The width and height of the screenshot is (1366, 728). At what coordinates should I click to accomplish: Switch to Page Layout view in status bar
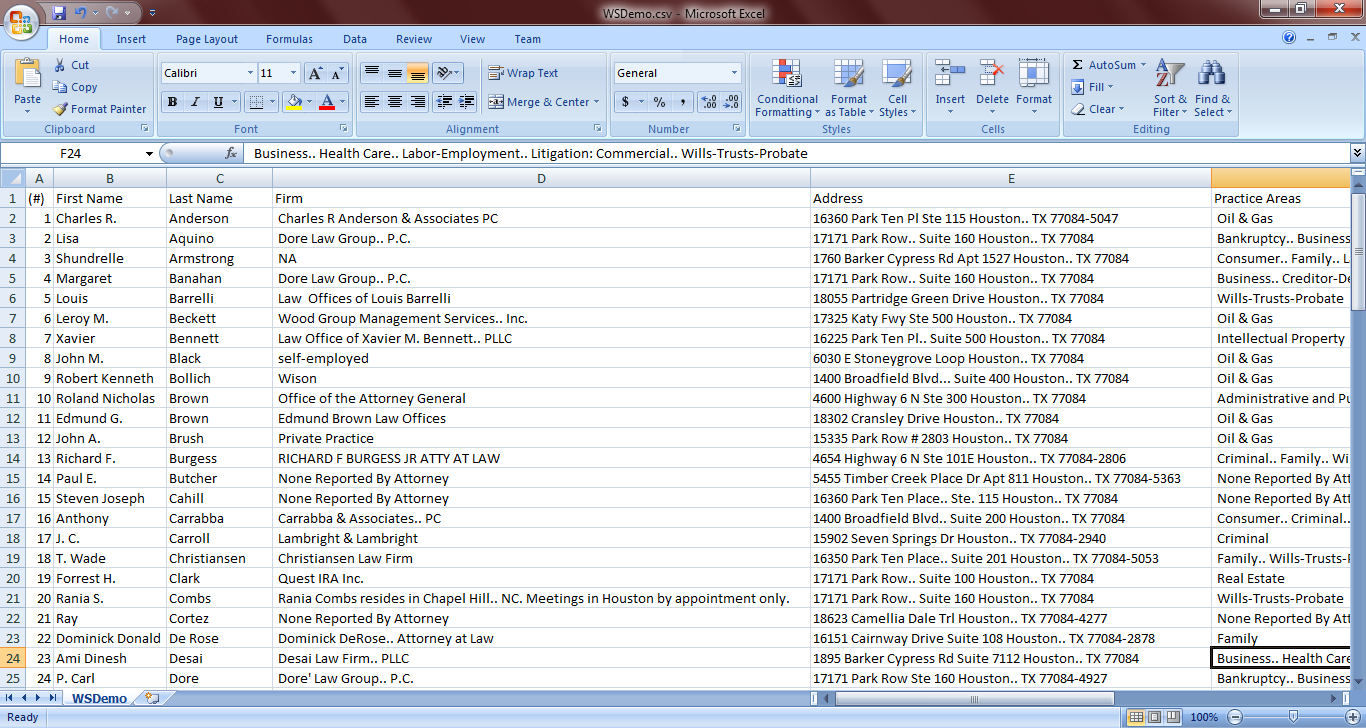click(x=1153, y=717)
